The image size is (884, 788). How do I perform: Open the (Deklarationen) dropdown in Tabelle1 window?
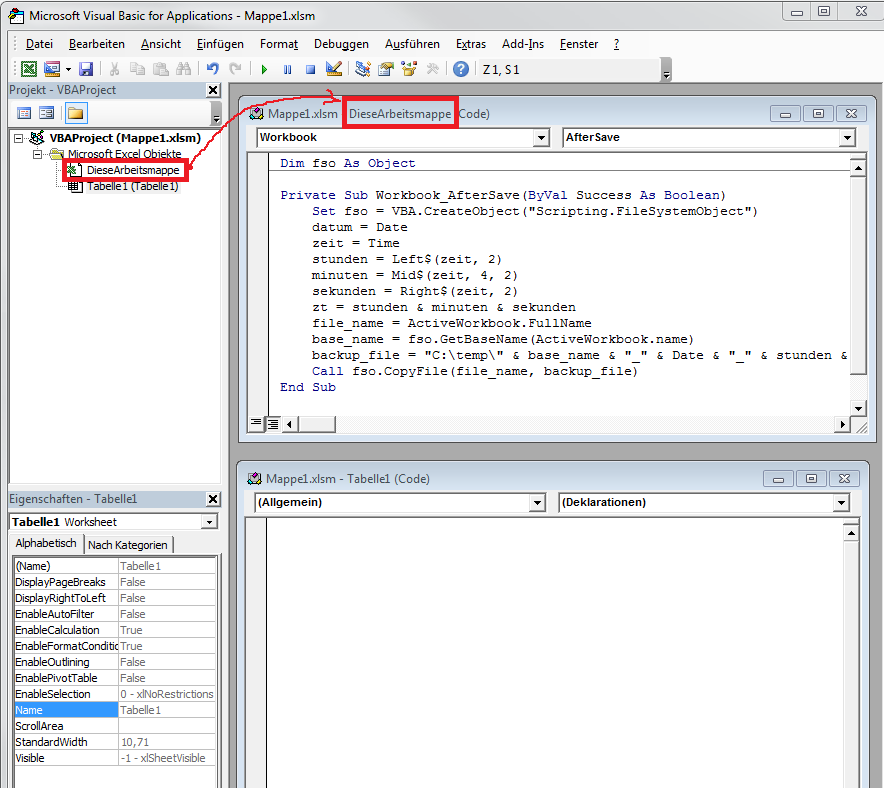(x=841, y=503)
